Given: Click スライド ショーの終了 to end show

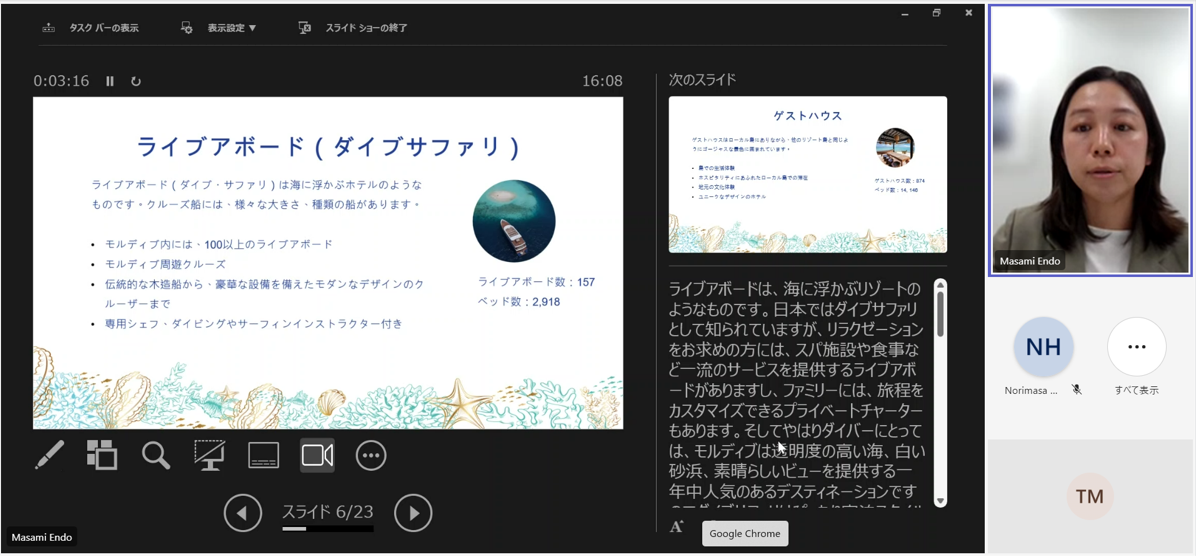Looking at the screenshot, I should pos(353,28).
